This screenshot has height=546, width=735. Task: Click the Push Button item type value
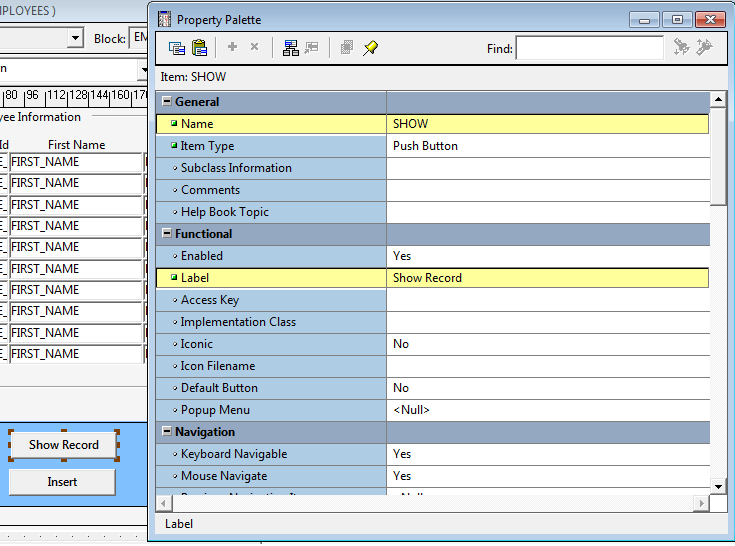click(x=548, y=146)
